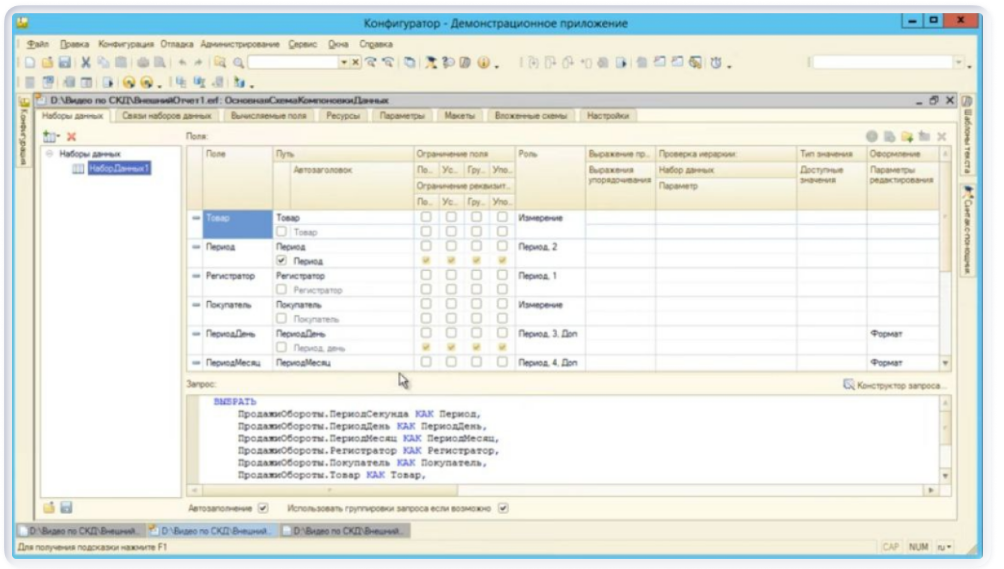The image size is (1004, 569).
Task: Uncheck the Период auto-header checkbox
Action: point(281,261)
